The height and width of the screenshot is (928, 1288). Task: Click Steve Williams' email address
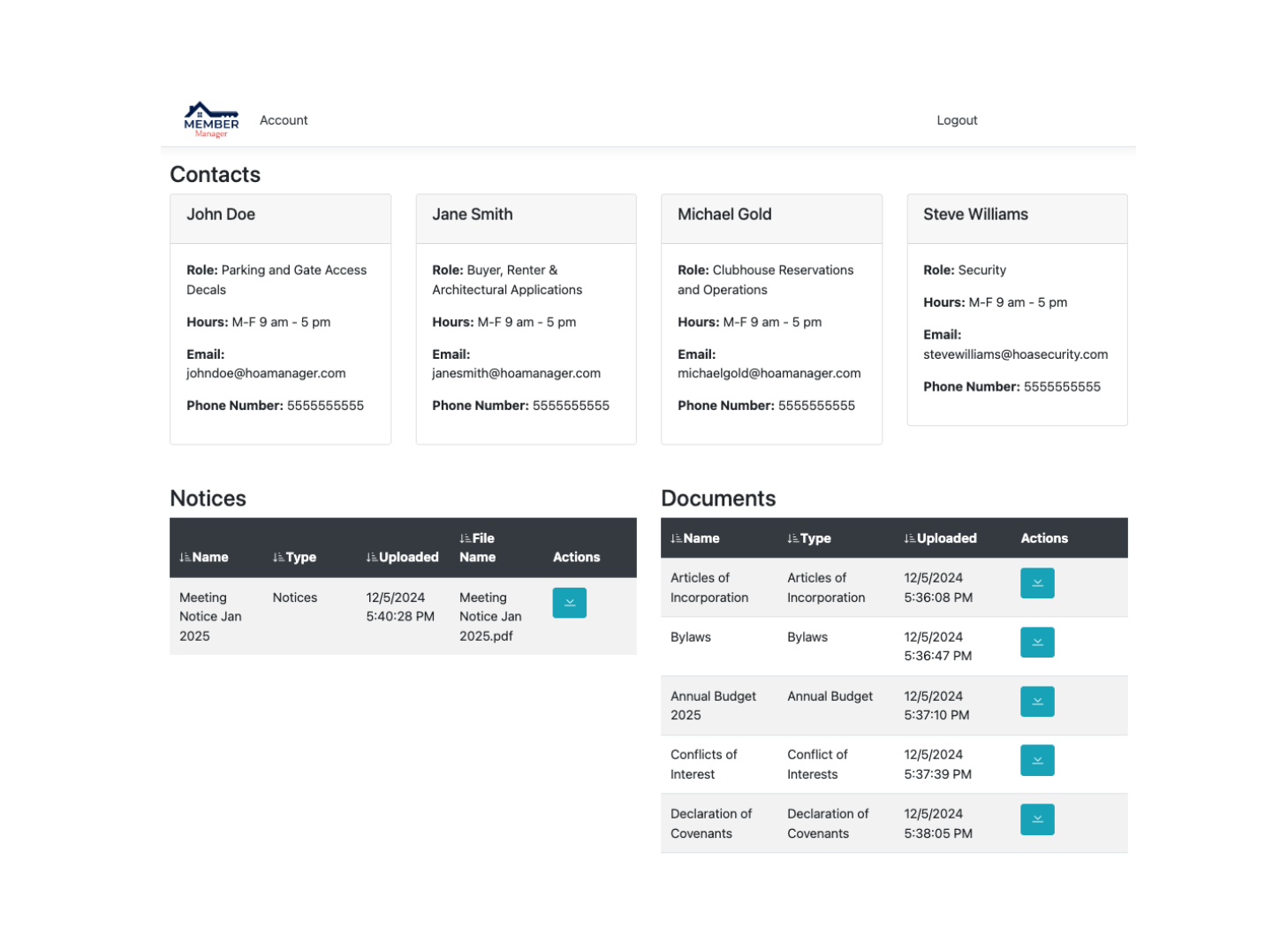(x=1015, y=354)
